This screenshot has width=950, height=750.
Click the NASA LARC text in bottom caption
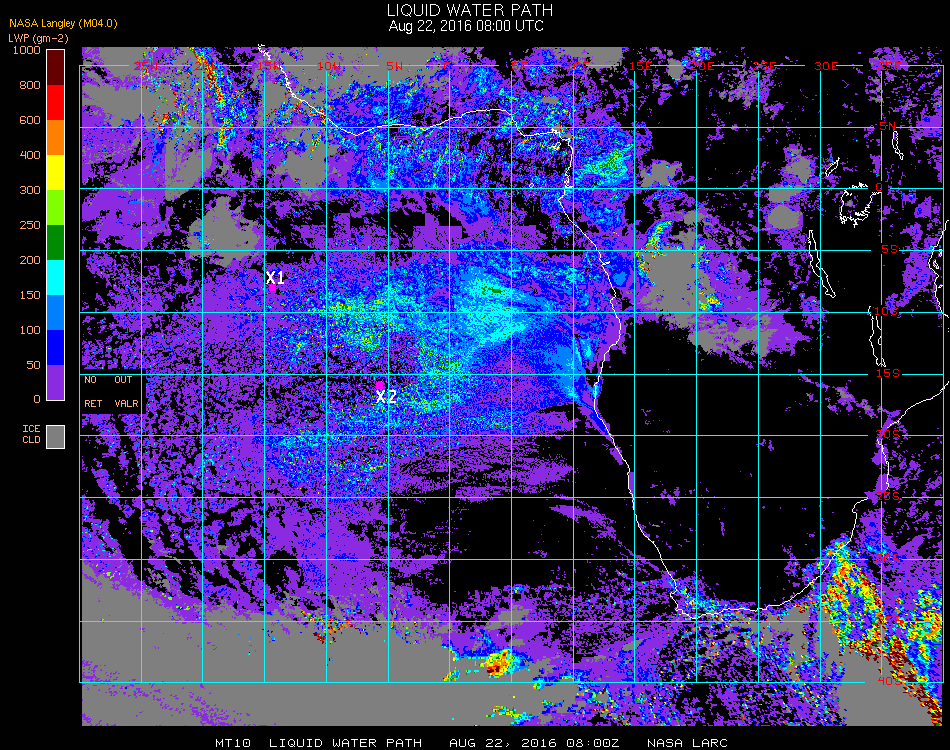pyautogui.click(x=687, y=743)
